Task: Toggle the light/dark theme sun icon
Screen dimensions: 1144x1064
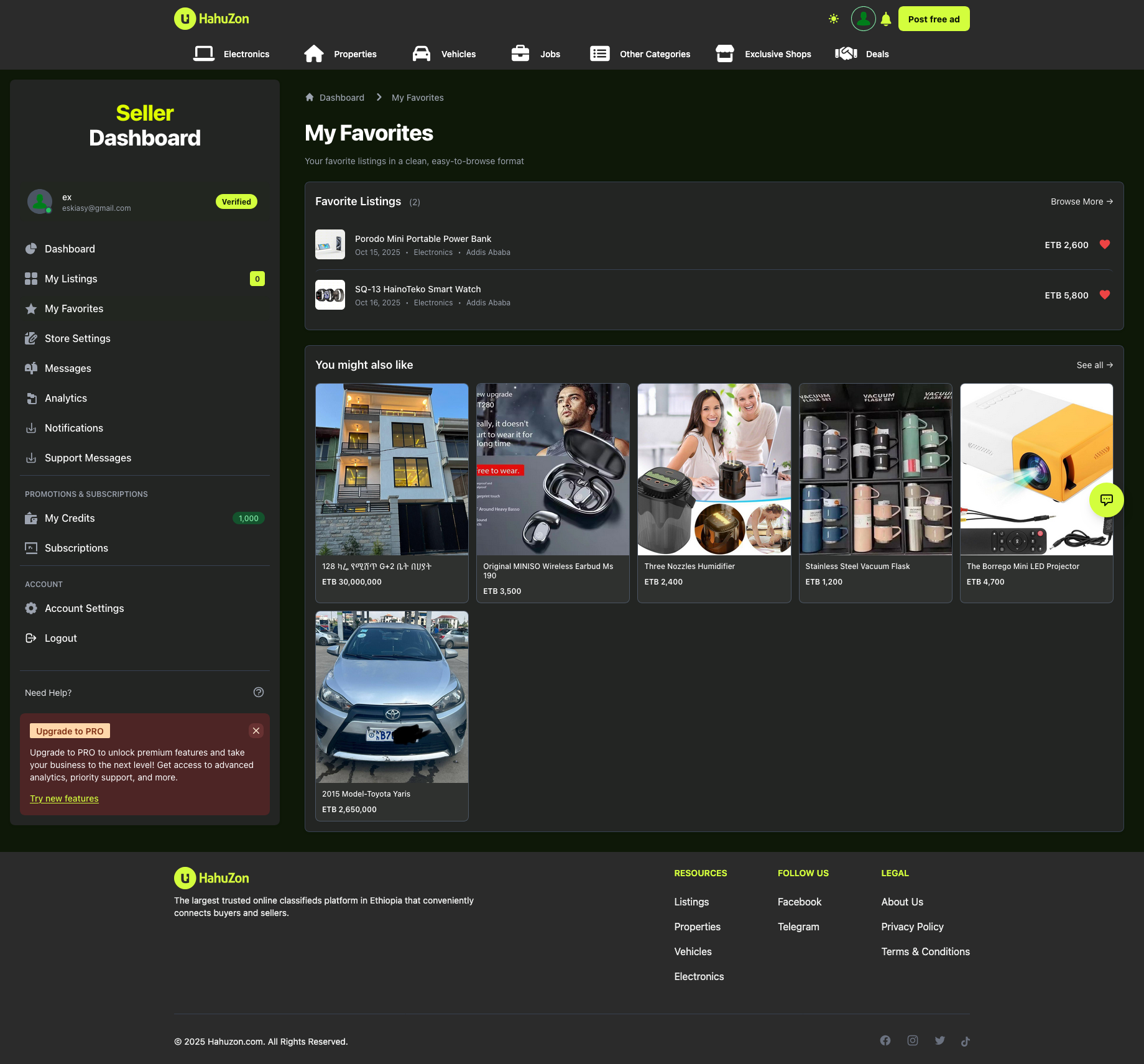Action: click(x=834, y=19)
